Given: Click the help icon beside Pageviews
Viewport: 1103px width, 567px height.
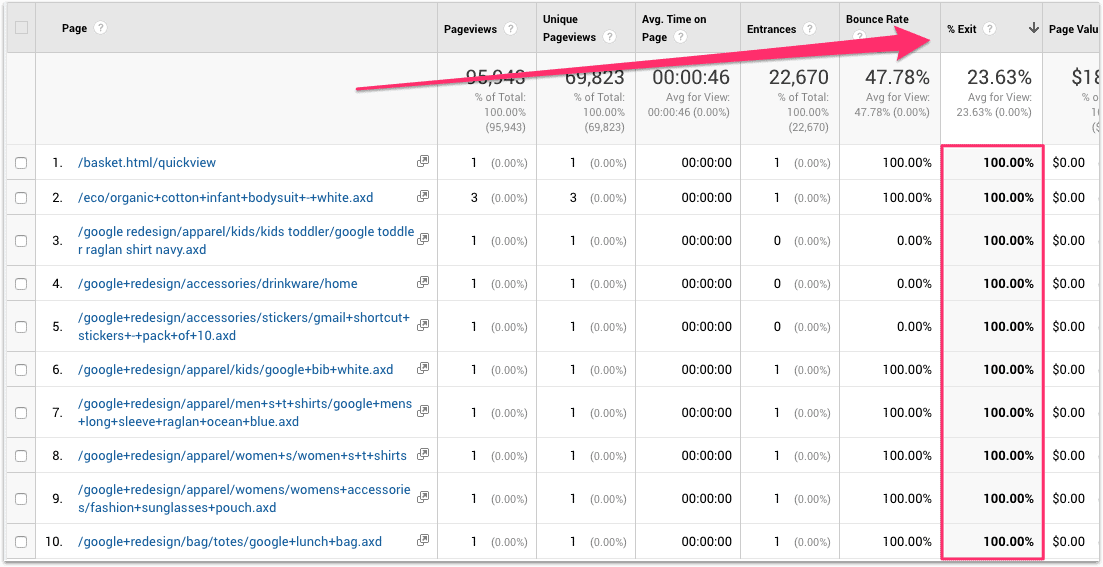Looking at the screenshot, I should coord(511,29).
